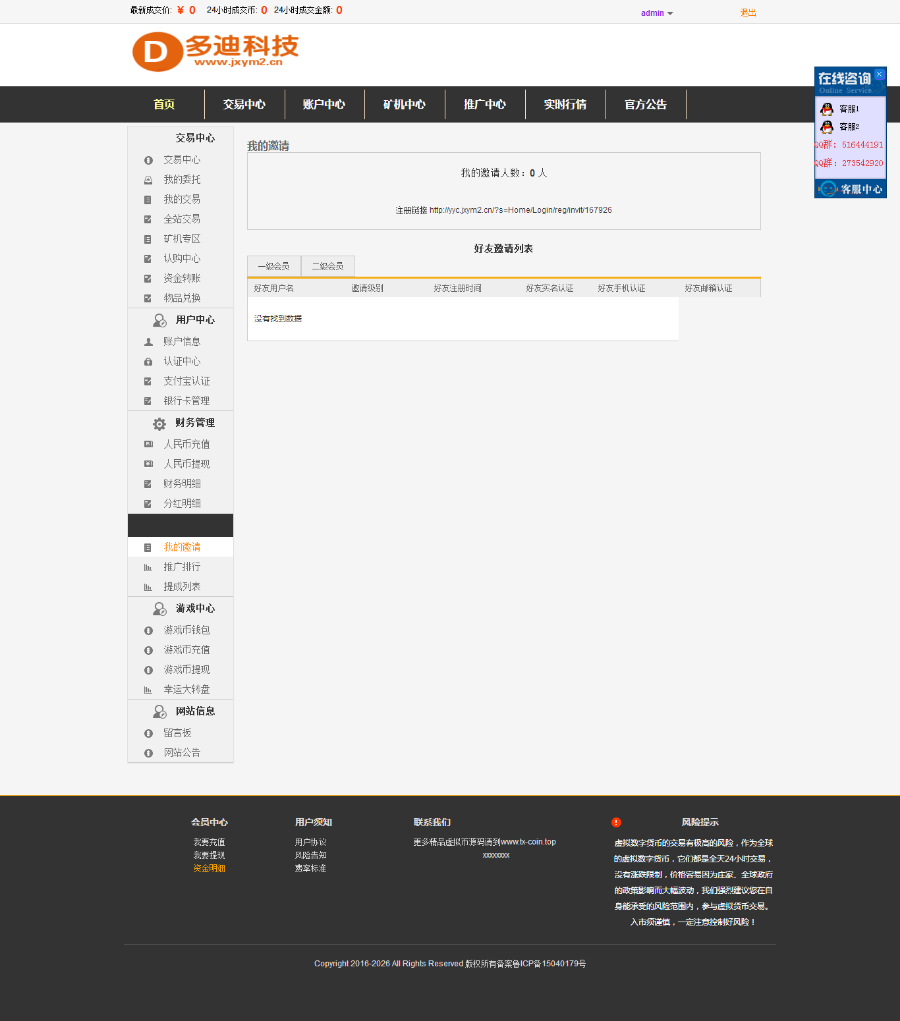The width and height of the screenshot is (900, 1021).
Task: Click the icon beside 分红明细
Action: click(x=148, y=504)
